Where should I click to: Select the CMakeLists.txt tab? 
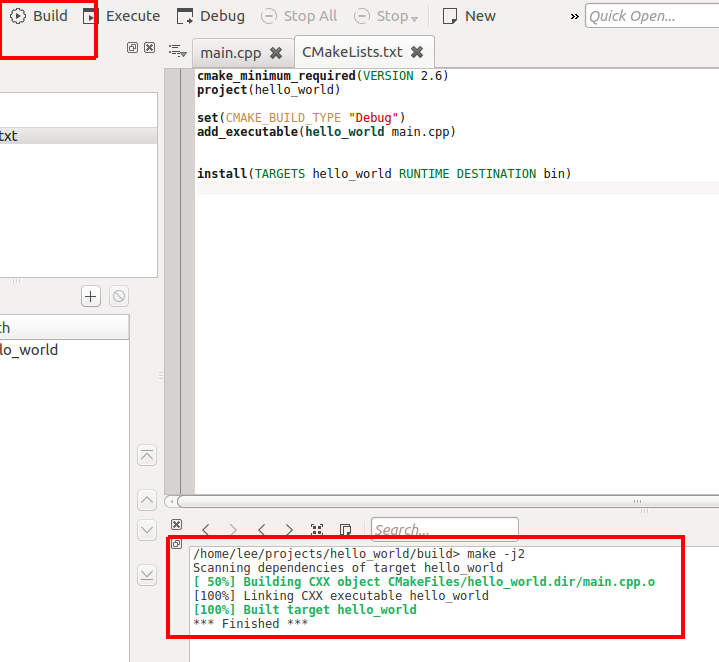(352, 52)
